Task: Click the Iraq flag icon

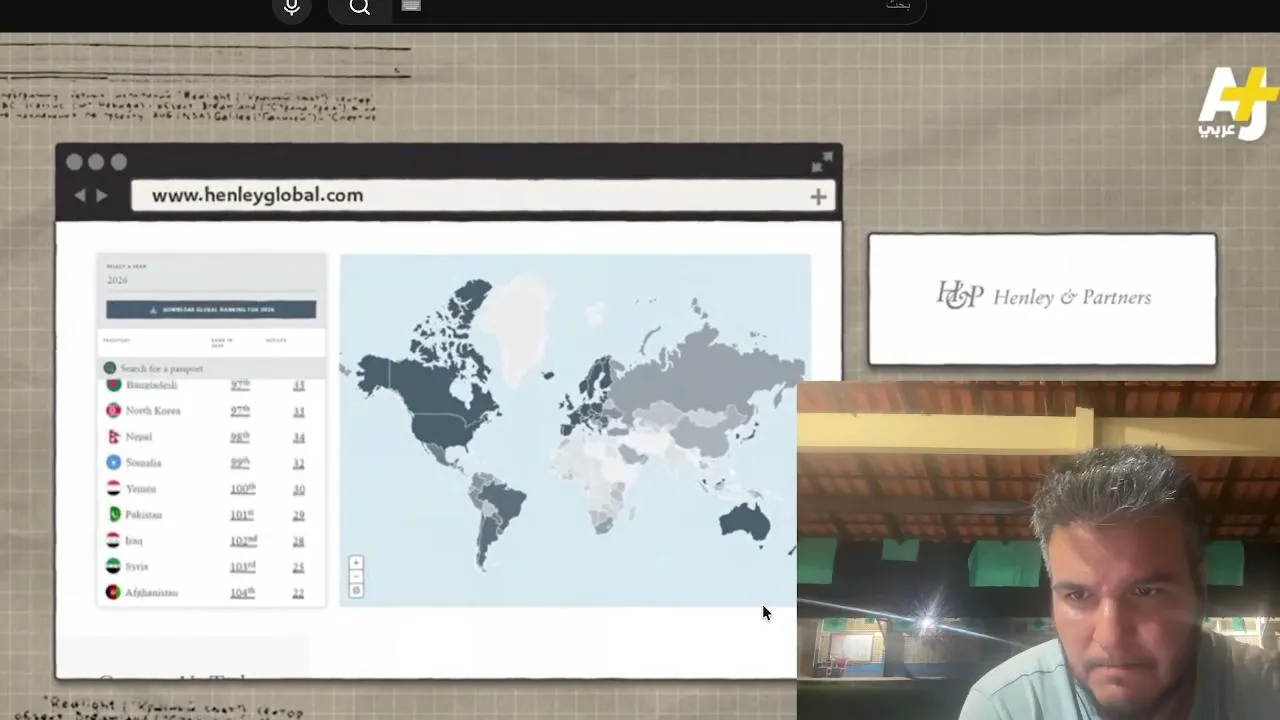Action: click(113, 541)
